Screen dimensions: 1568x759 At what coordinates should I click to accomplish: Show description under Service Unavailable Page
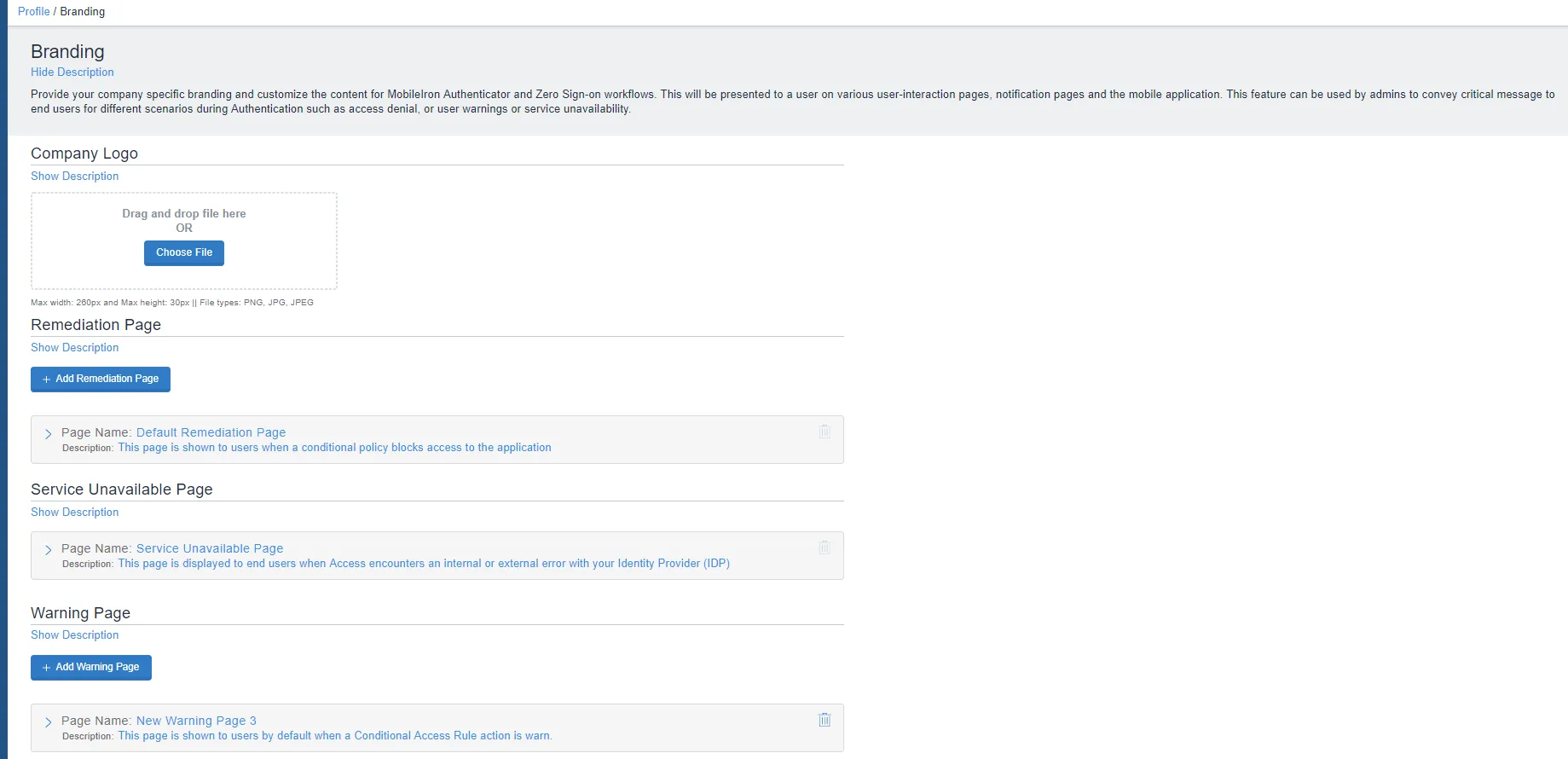(x=75, y=513)
